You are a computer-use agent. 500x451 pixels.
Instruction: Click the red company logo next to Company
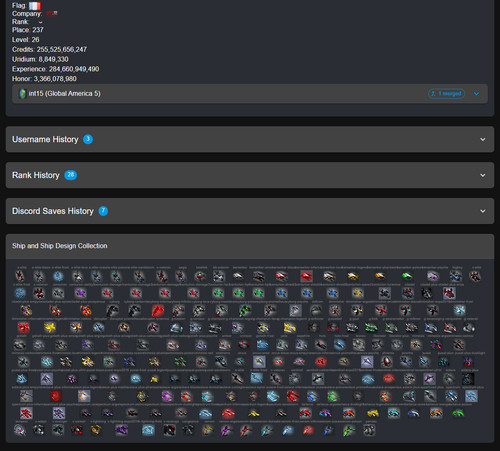pyautogui.click(x=52, y=13)
